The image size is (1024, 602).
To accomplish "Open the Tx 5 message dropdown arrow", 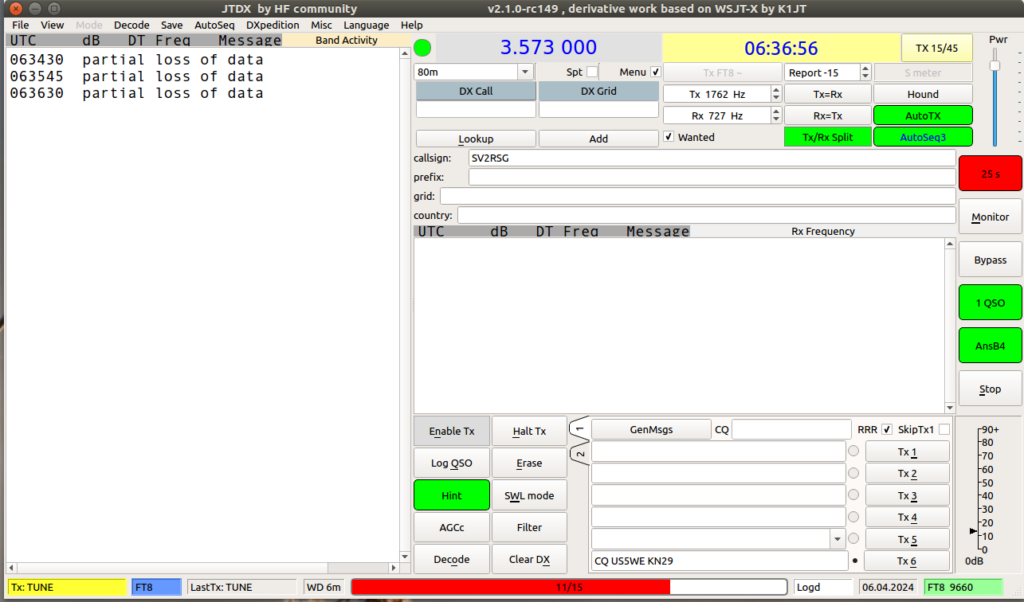I will [x=838, y=539].
